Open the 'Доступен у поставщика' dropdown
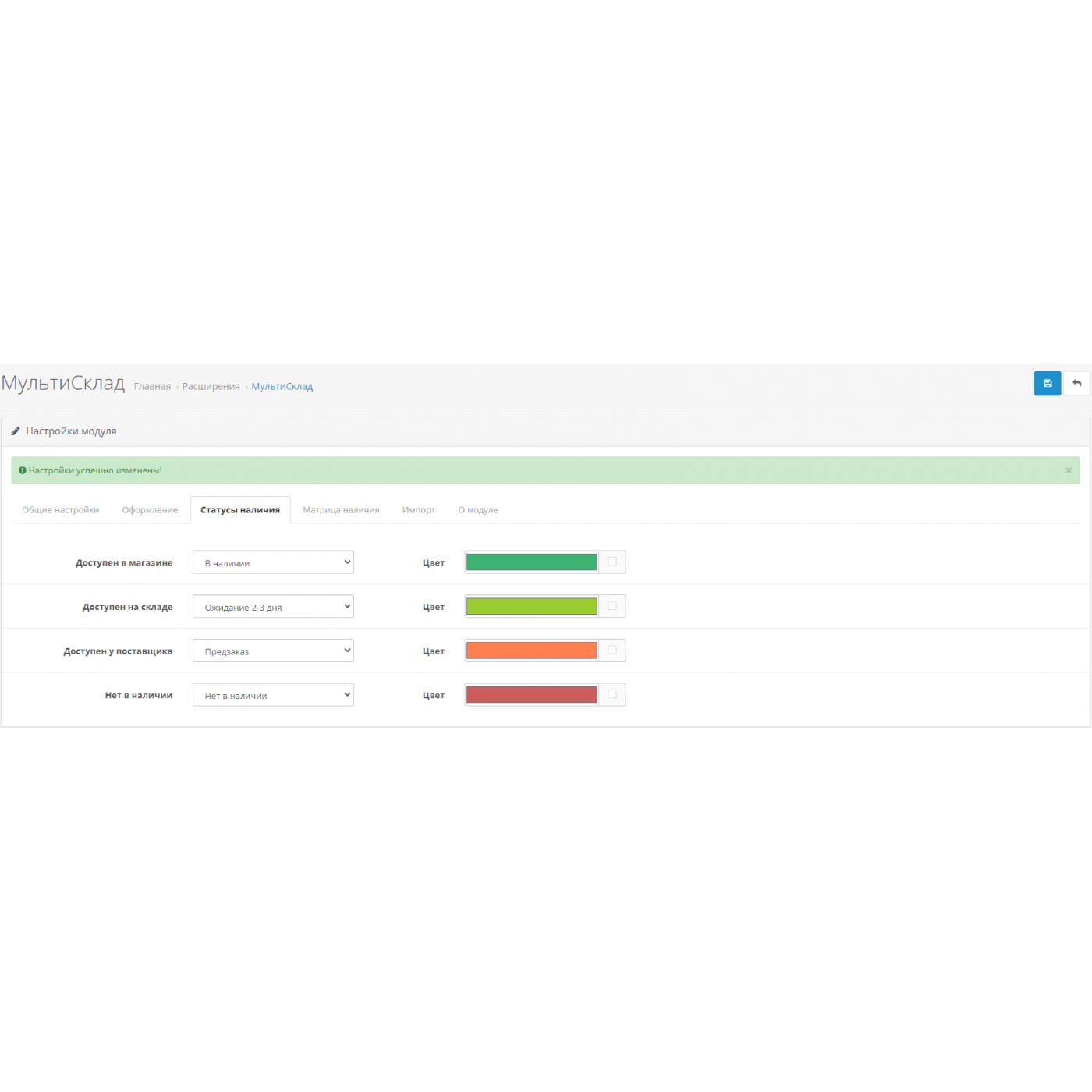The image size is (1092, 1092). 273,651
